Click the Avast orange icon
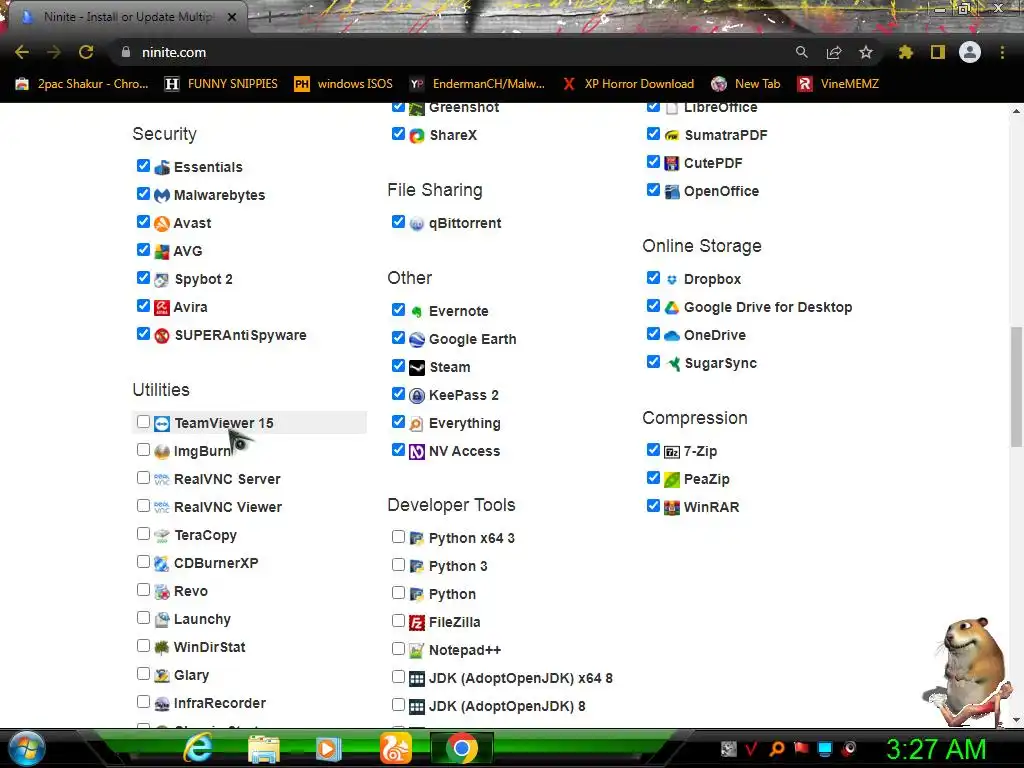1024x768 pixels. (161, 223)
